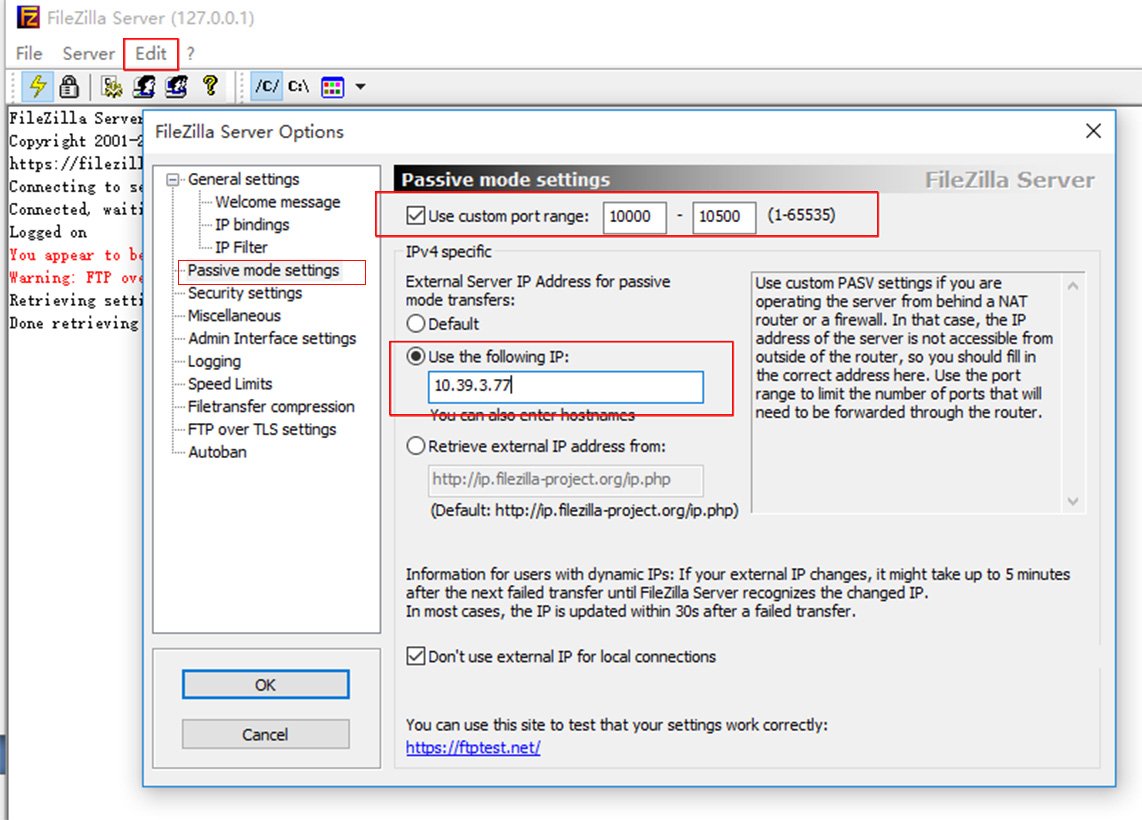The width and height of the screenshot is (1142, 820).
Task: Select the C:\ path display icon
Action: point(299,87)
